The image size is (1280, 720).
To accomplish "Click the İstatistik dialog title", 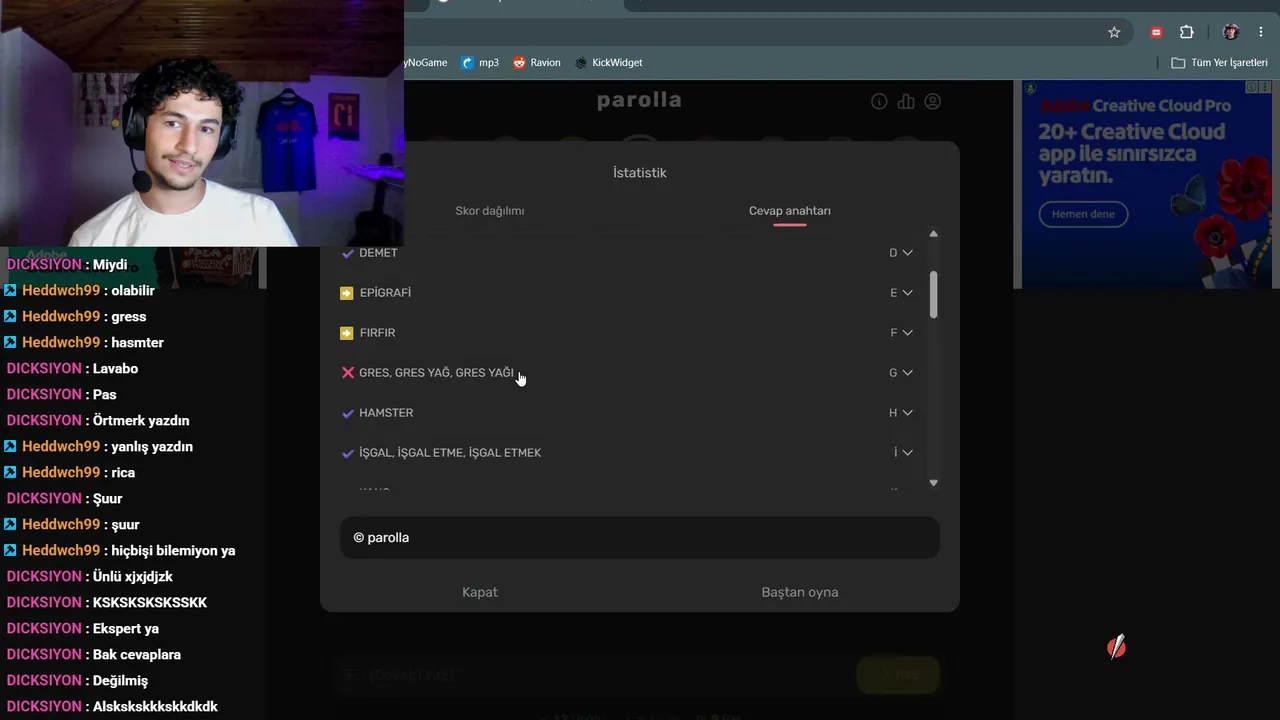I will tap(640, 173).
